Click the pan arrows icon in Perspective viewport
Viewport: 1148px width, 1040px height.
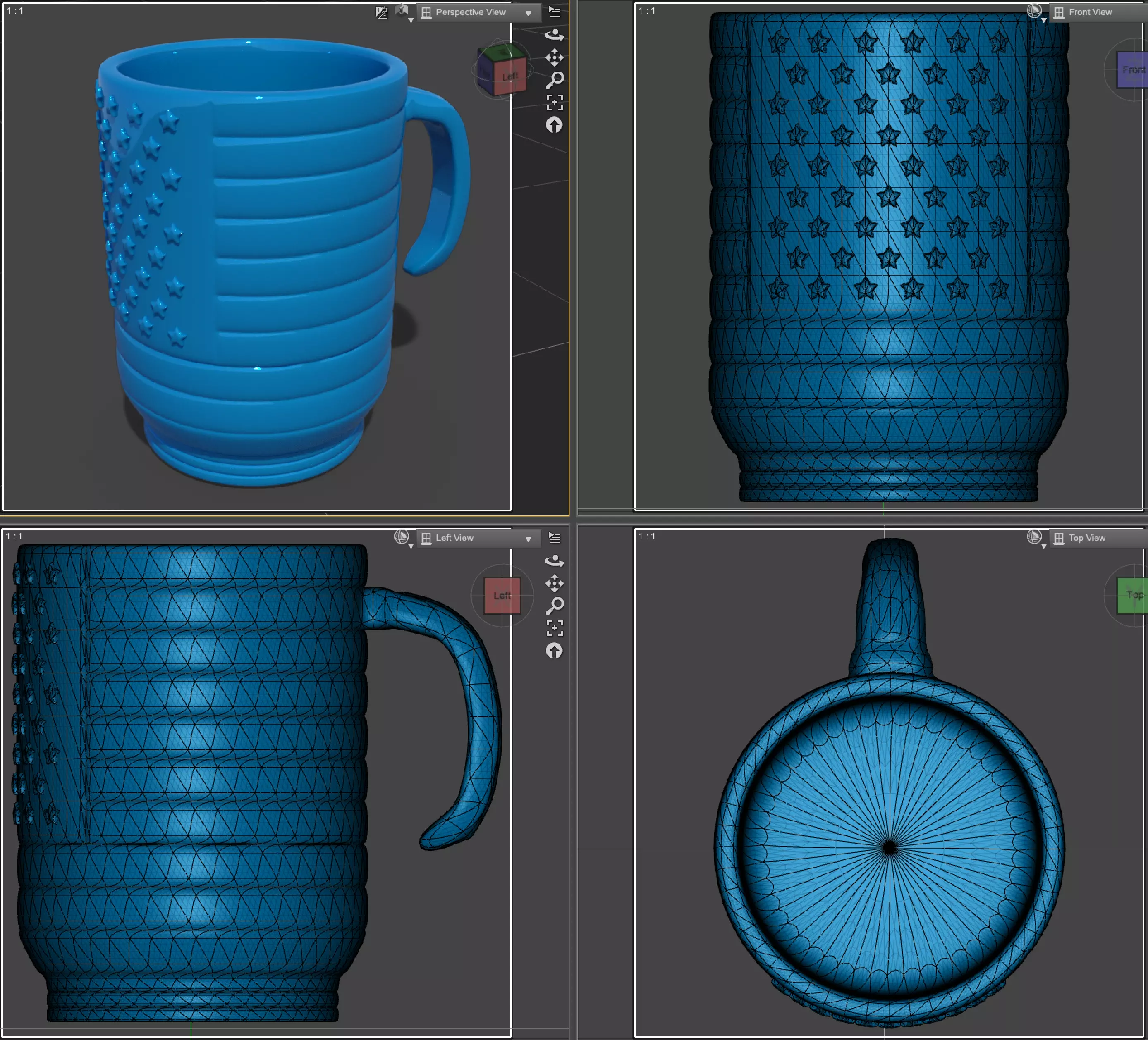[555, 57]
